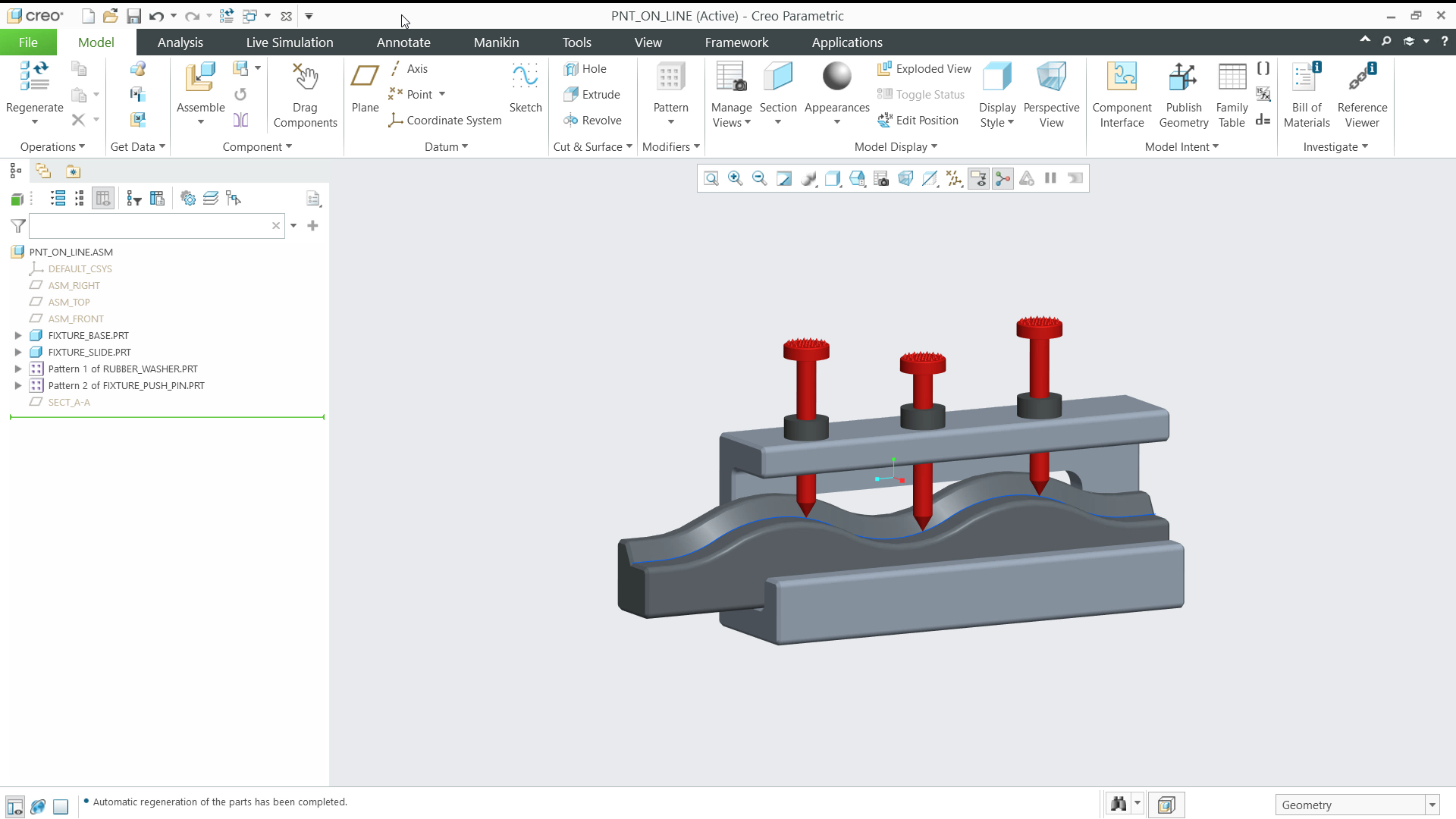Click Refit in the graphics toolbar
The width and height of the screenshot is (1456, 819).
[711, 178]
